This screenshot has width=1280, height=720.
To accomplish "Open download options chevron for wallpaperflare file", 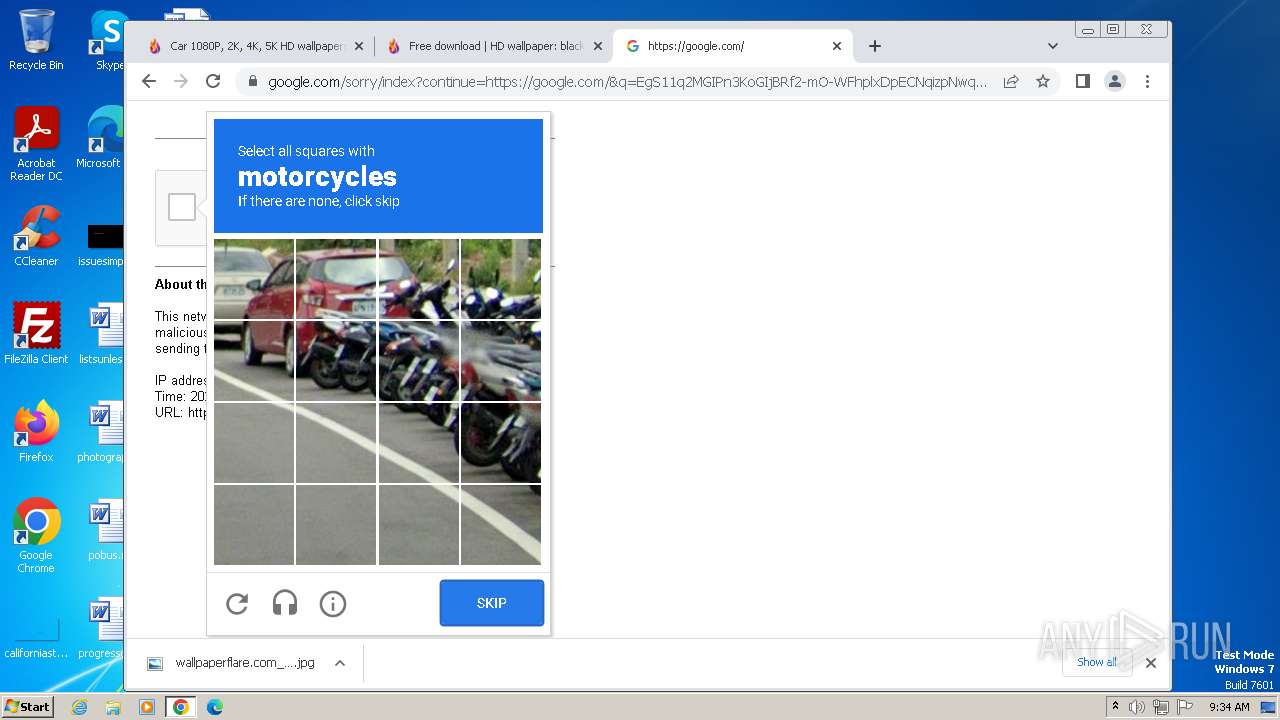I will [x=340, y=663].
